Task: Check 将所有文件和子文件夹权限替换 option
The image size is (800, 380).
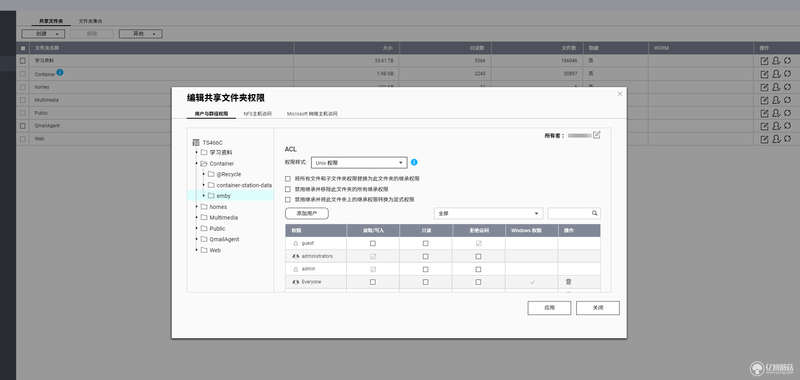Action: click(288, 179)
